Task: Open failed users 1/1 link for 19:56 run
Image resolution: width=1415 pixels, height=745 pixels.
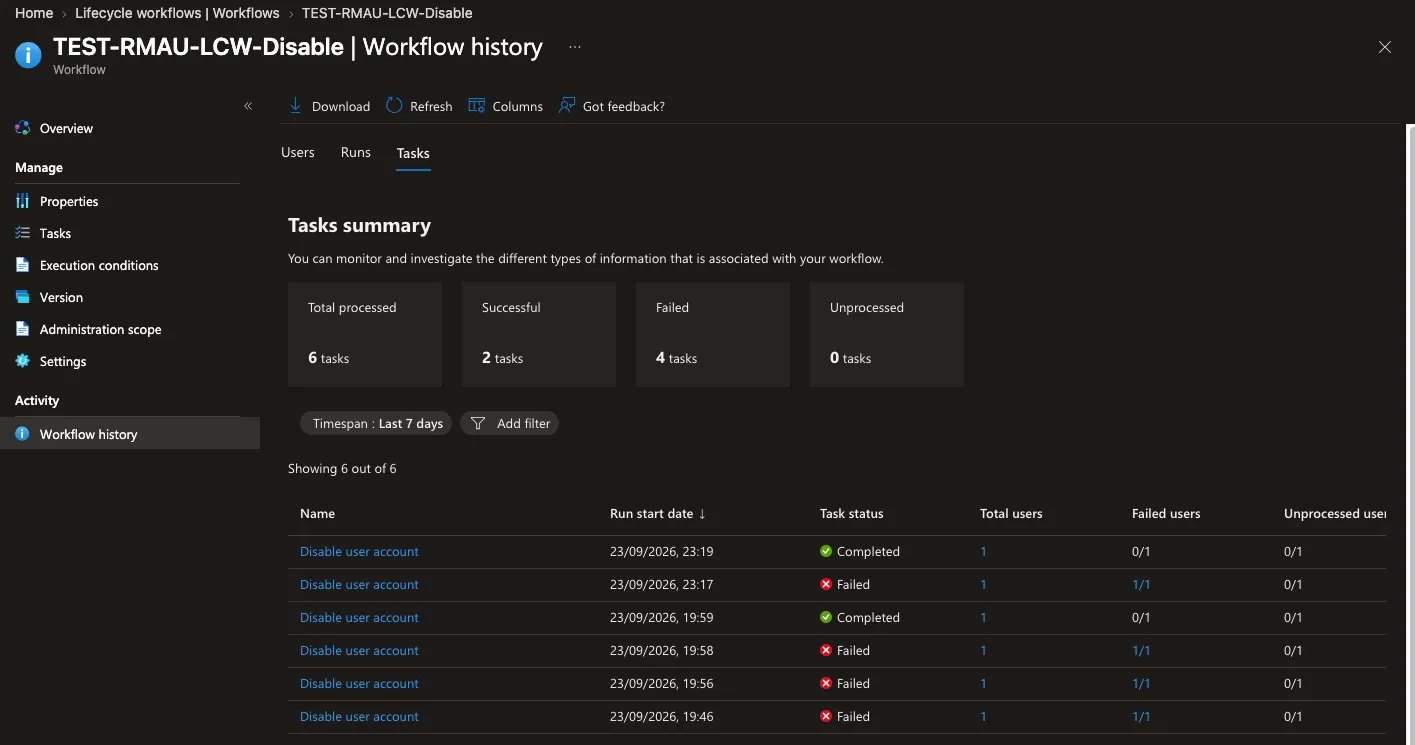Action: tap(1141, 684)
